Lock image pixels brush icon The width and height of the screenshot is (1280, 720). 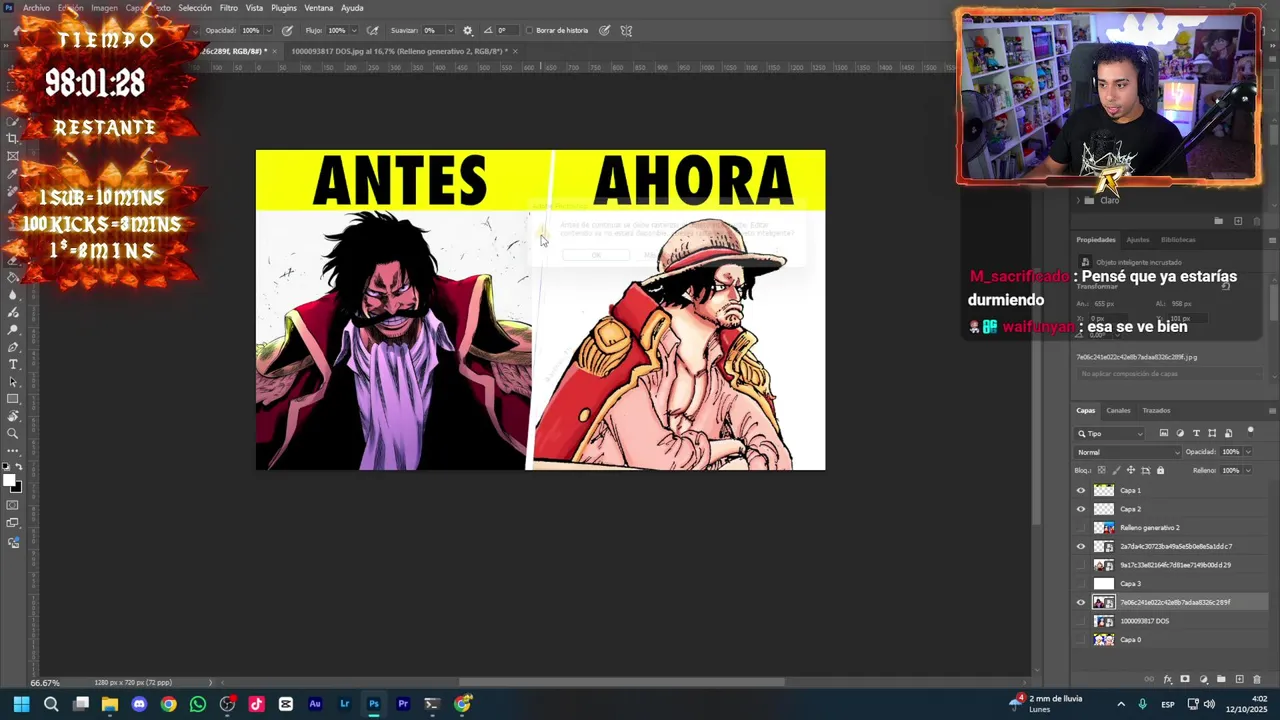pyautogui.click(x=1116, y=470)
